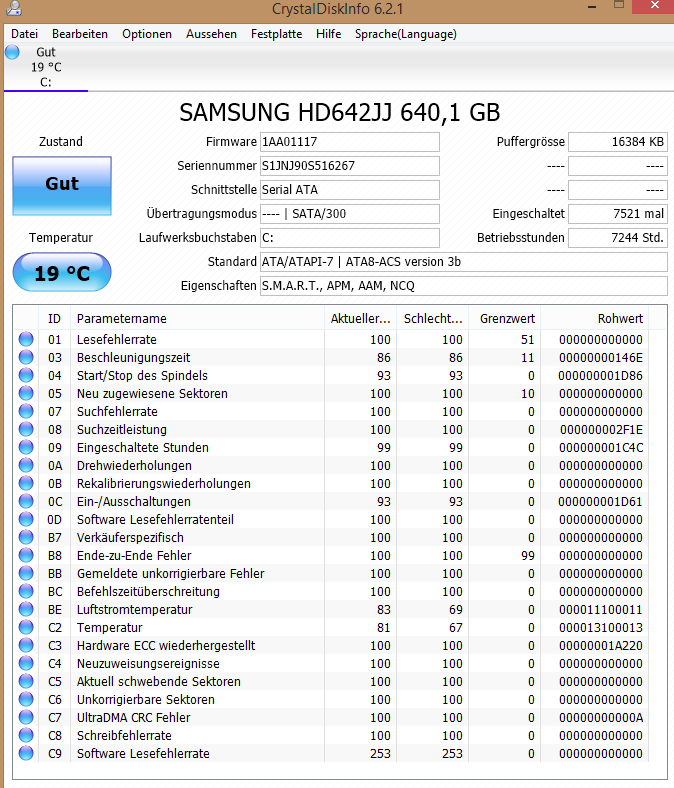
Task: Select raw value 00000000146E
Action: pyautogui.click(x=601, y=358)
